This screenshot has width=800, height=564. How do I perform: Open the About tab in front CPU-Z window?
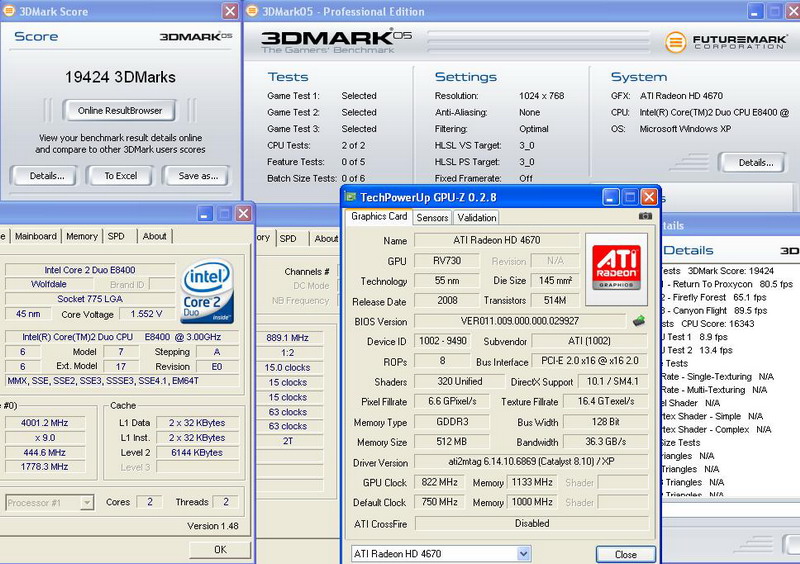pos(155,236)
